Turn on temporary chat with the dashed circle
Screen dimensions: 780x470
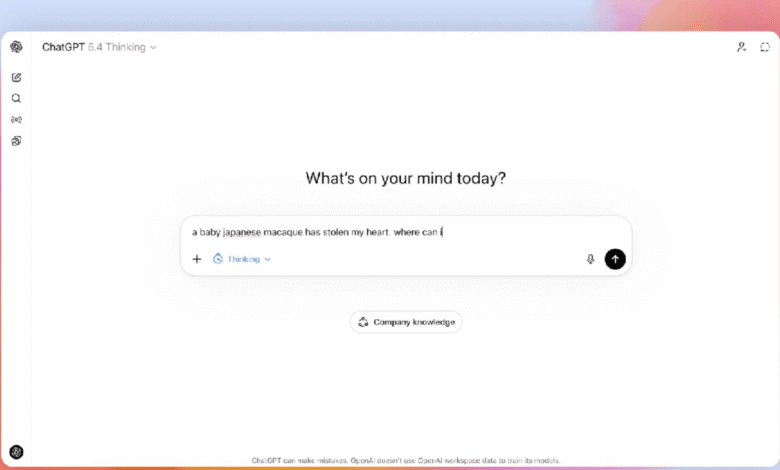[765, 47]
